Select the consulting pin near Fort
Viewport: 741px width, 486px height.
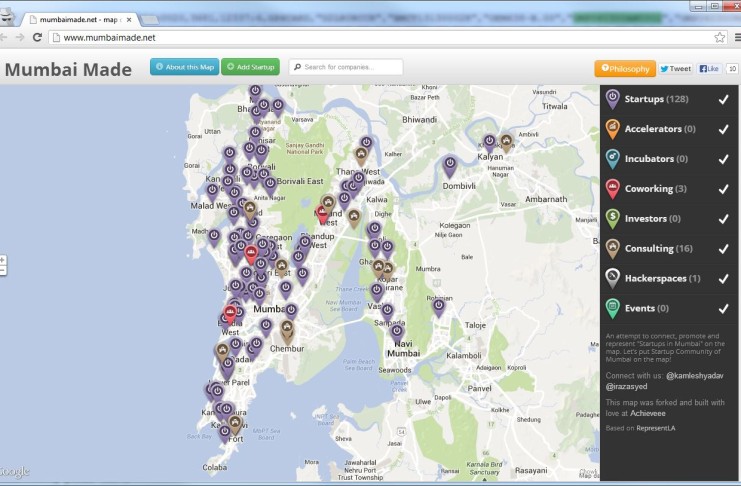pyautogui.click(x=235, y=424)
